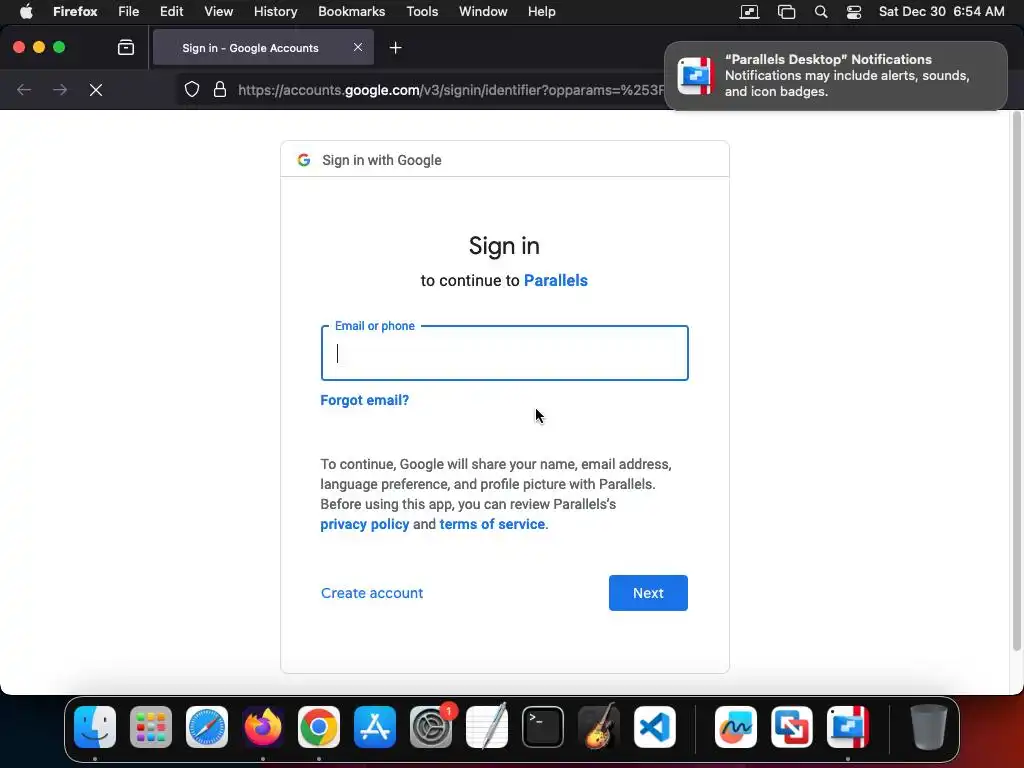The image size is (1024, 768).
Task: Open the privacy policy link
Action: pyautogui.click(x=364, y=524)
